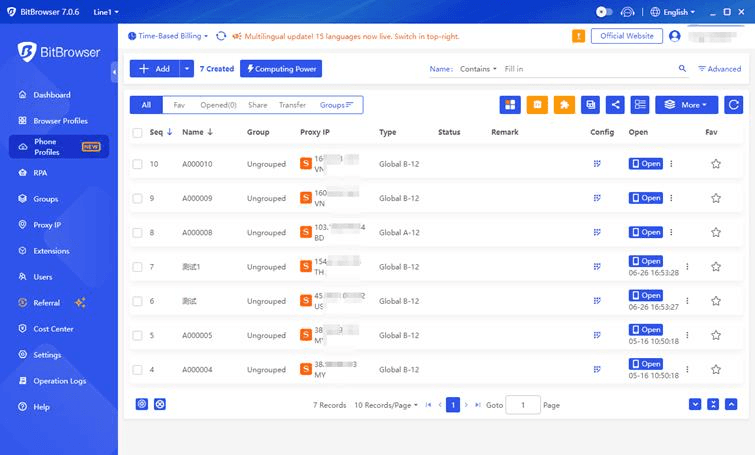The height and width of the screenshot is (455, 755).
Task: Click the three-dot menu for profile A000005
Action: pyautogui.click(x=686, y=335)
